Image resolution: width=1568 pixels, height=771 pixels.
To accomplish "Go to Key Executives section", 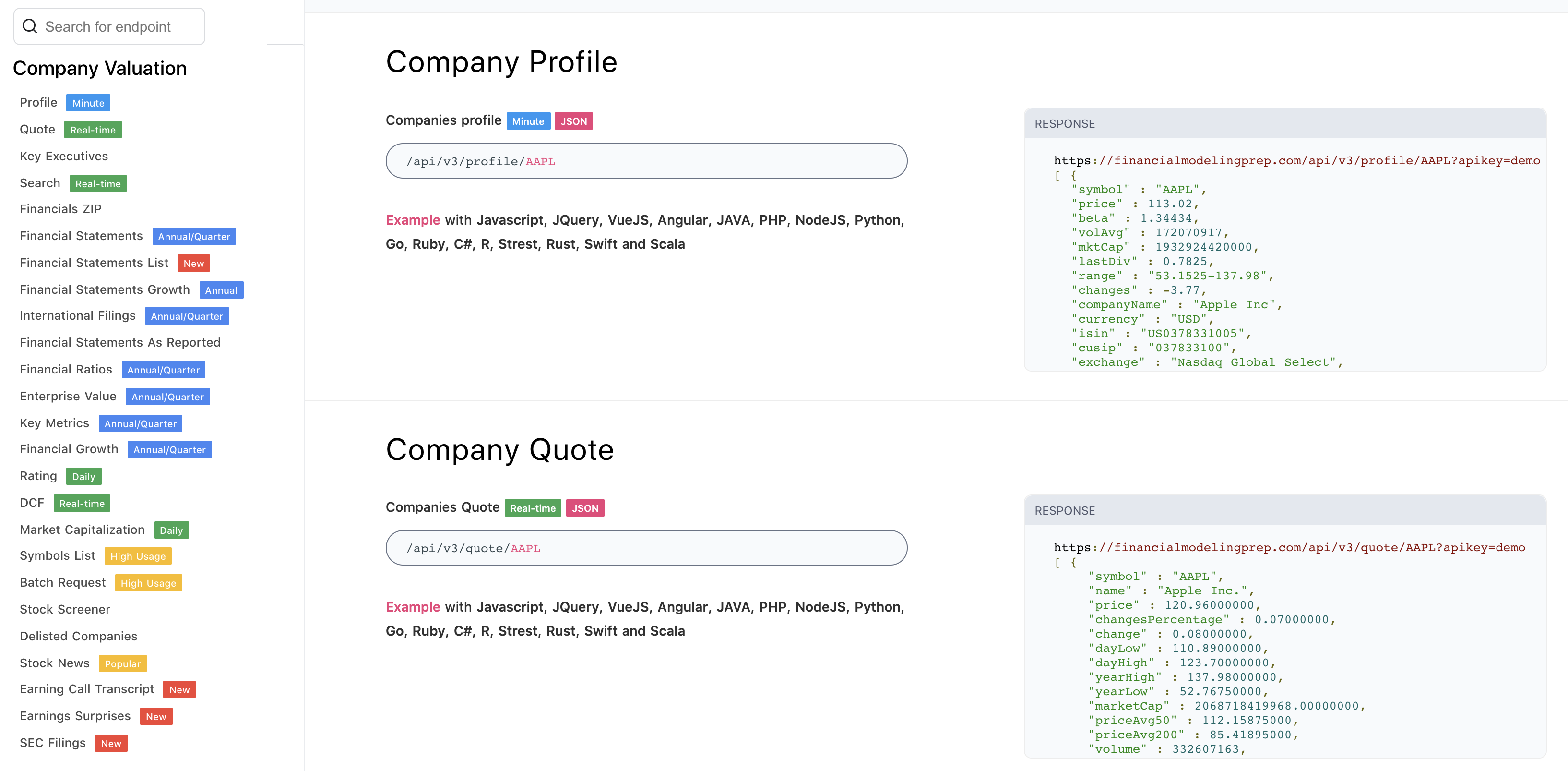I will (x=63, y=156).
